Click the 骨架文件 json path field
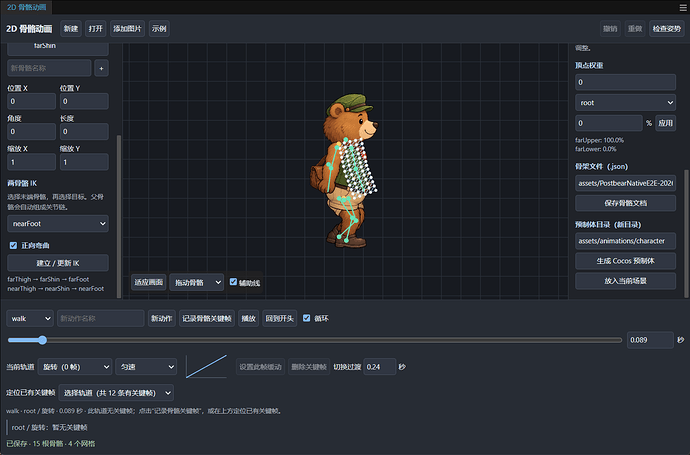 (x=625, y=183)
